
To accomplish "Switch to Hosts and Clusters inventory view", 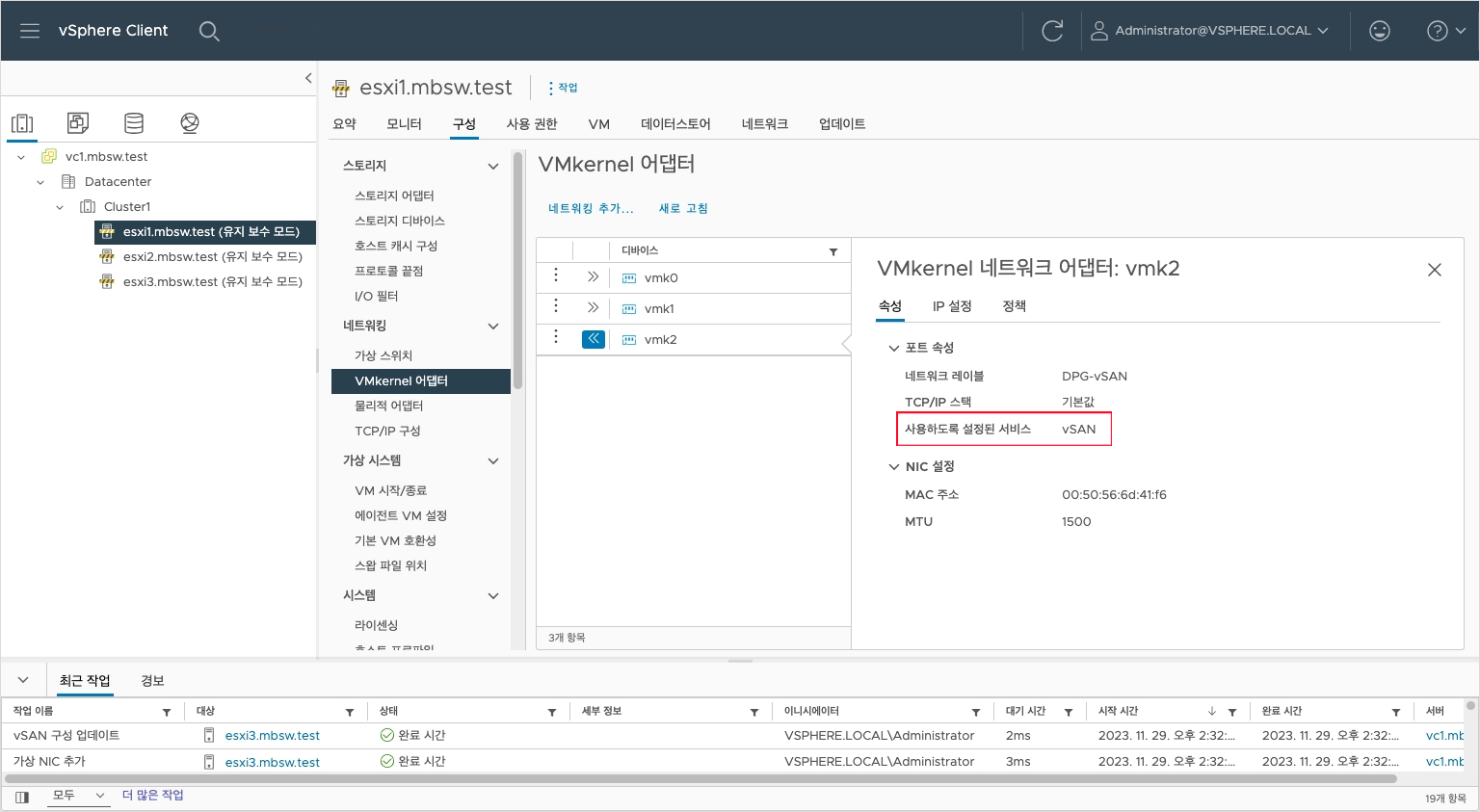I will point(22,122).
